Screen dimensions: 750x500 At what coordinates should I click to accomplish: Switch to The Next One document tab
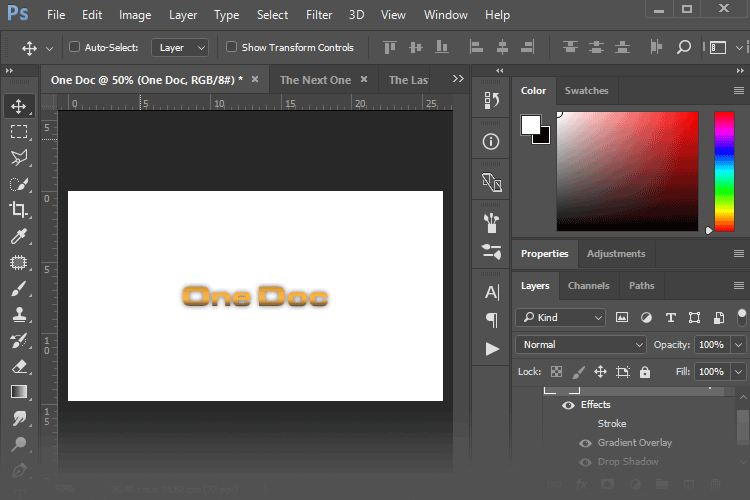pyautogui.click(x=315, y=80)
